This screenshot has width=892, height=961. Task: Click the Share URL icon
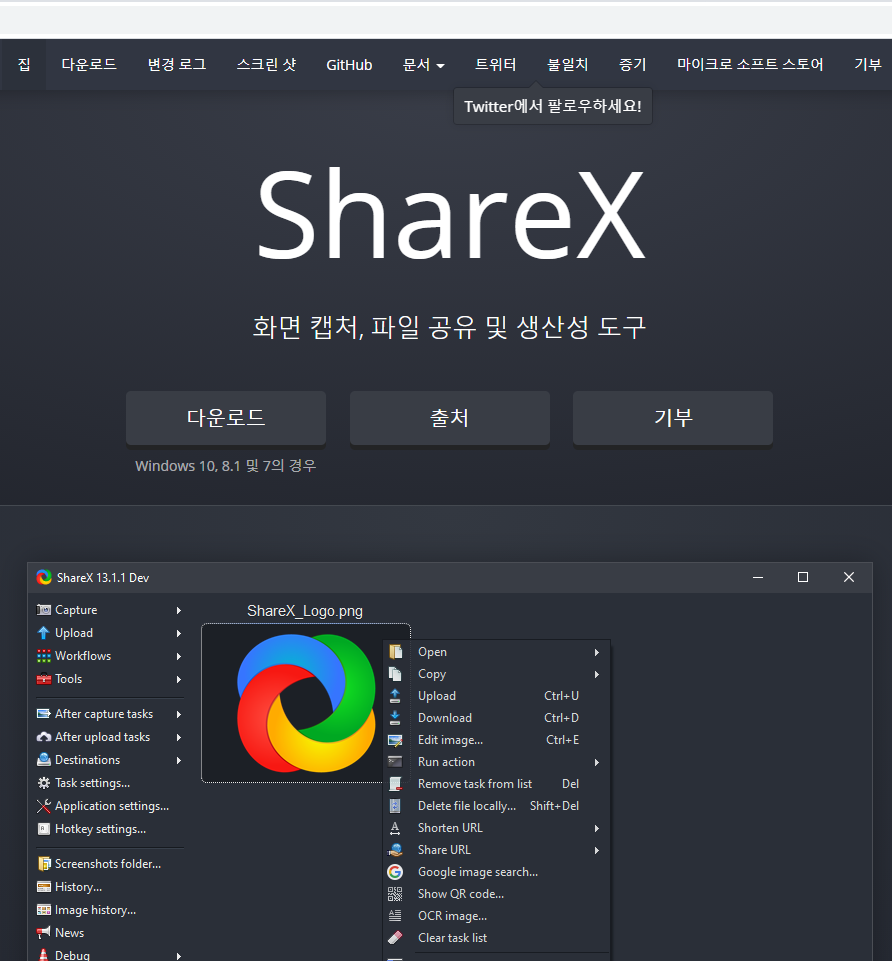point(395,849)
